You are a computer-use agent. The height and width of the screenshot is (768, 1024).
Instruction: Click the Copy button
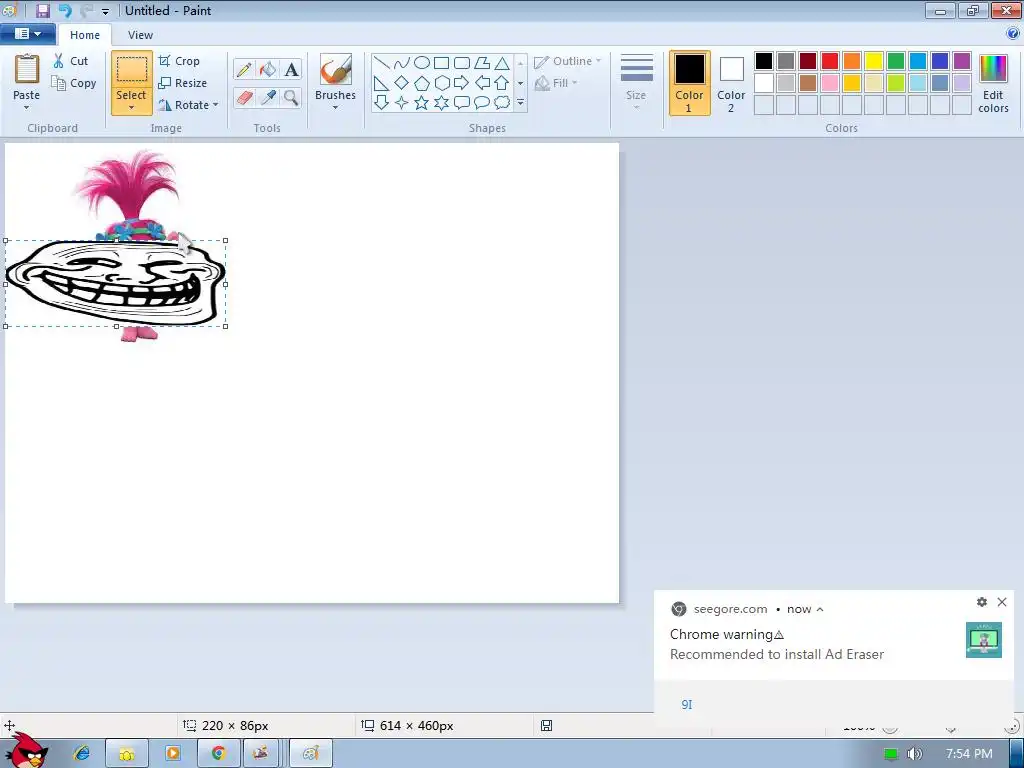tap(74, 83)
